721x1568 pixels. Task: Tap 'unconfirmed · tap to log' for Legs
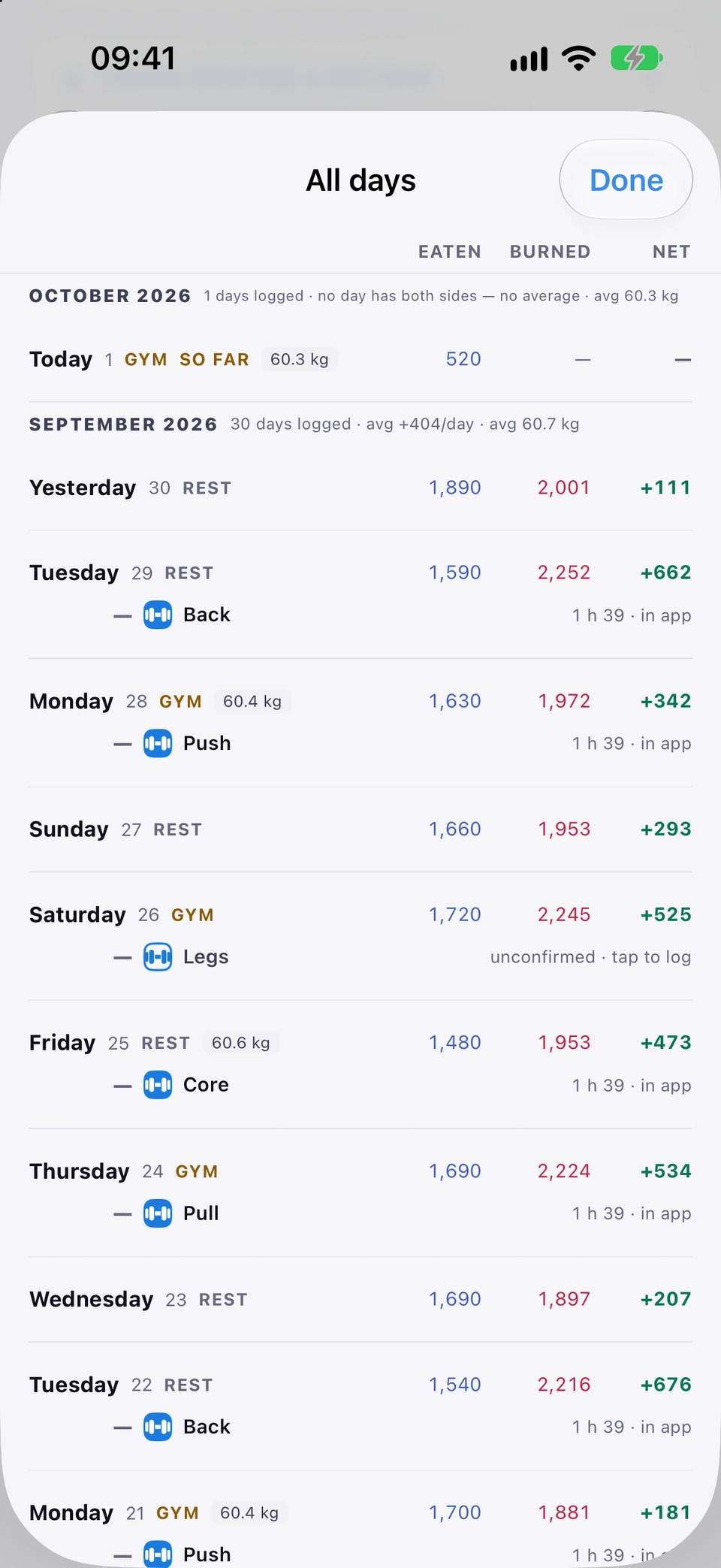590,956
